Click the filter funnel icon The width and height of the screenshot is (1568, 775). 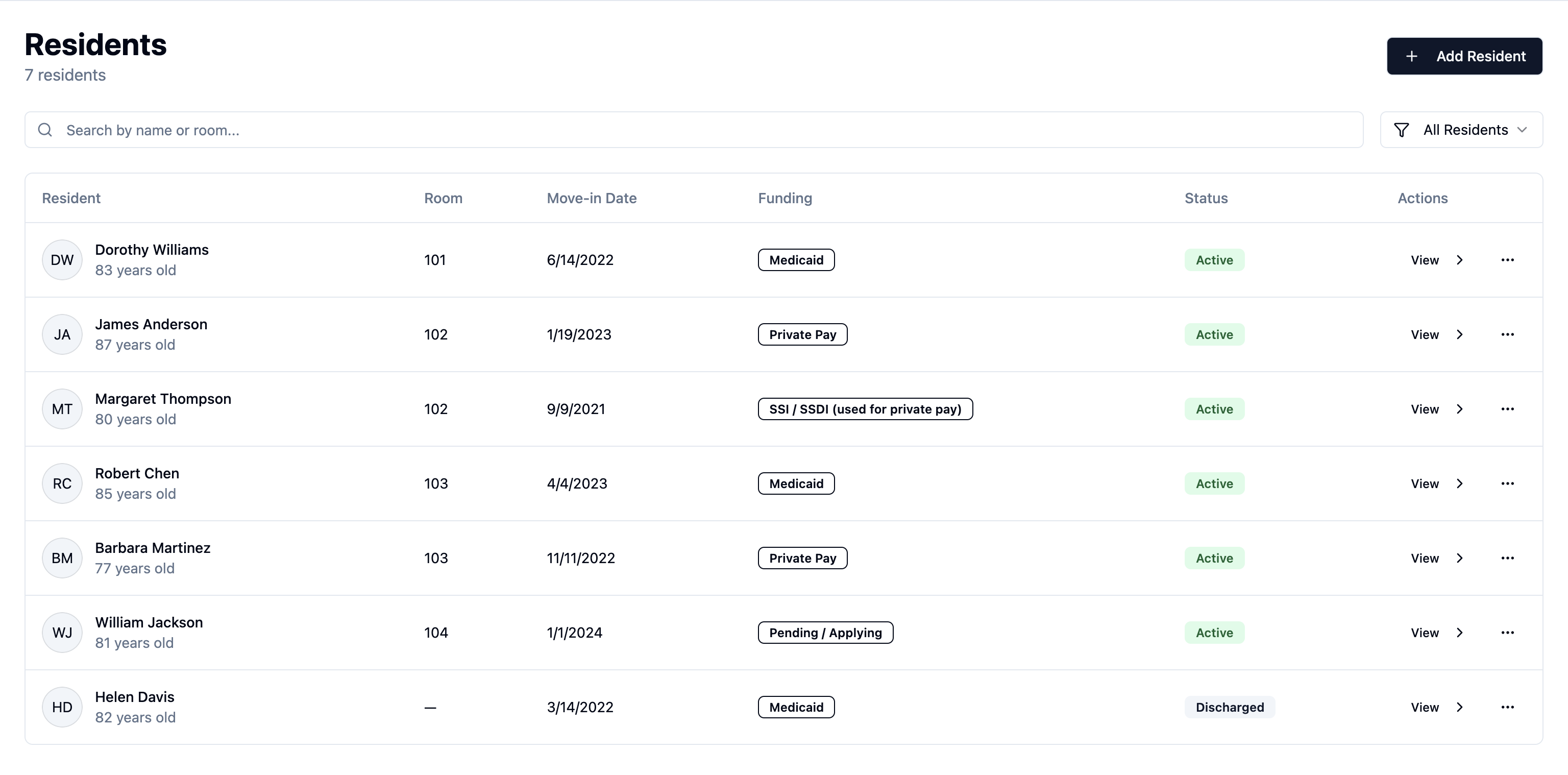tap(1401, 130)
